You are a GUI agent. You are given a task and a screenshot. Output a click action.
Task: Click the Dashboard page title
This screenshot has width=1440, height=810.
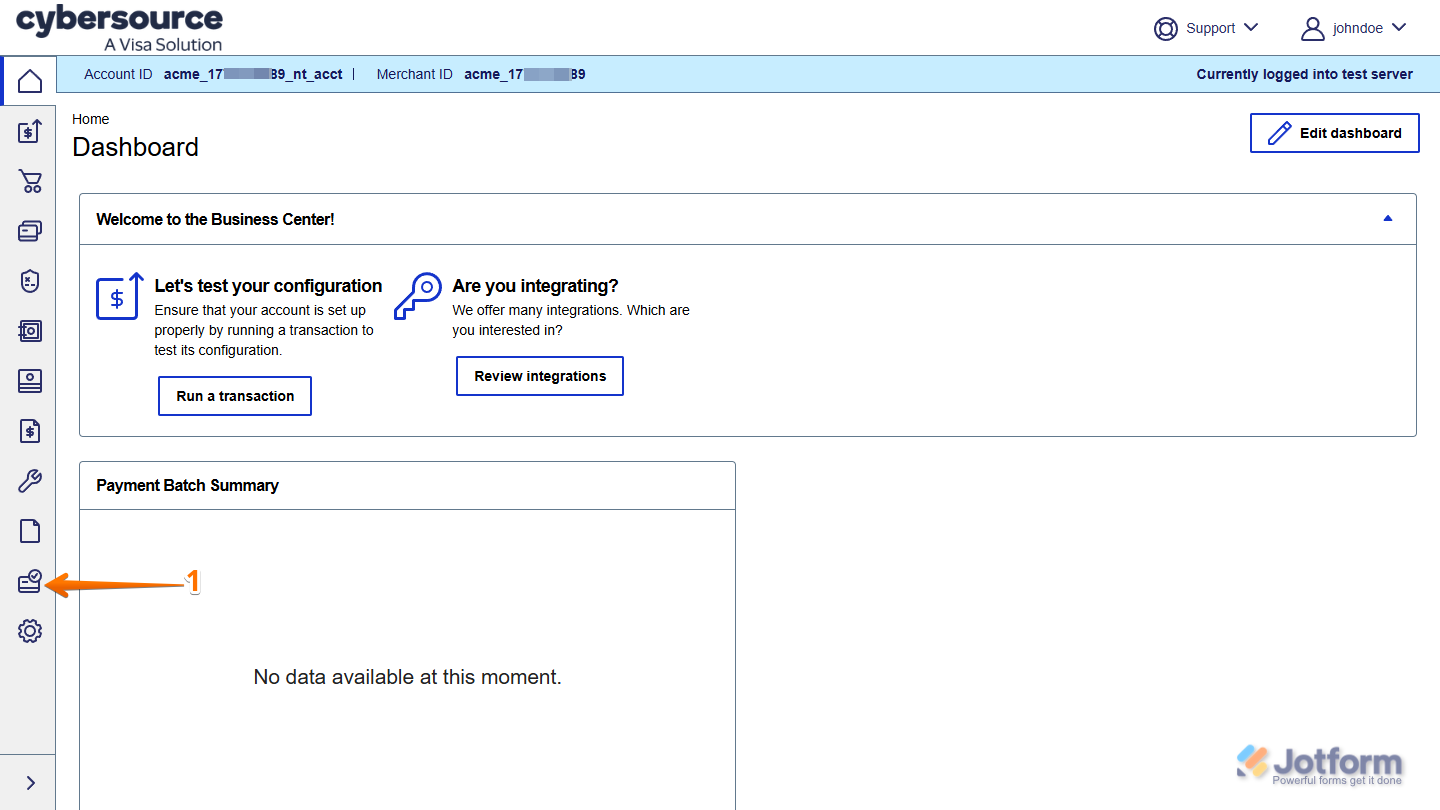coord(136,147)
